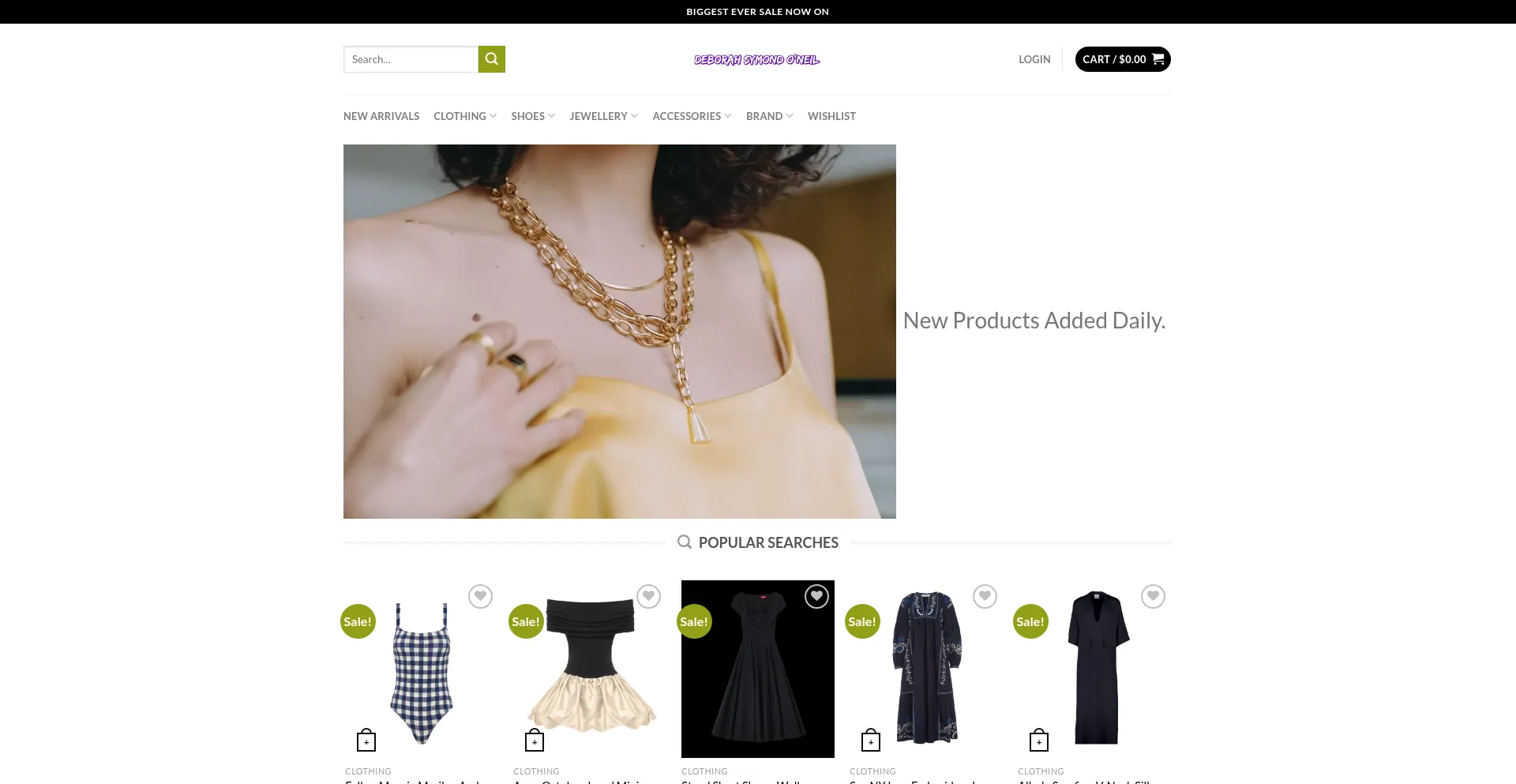Open the Wishlist menu item
This screenshot has height=784, width=1516.
(x=831, y=116)
